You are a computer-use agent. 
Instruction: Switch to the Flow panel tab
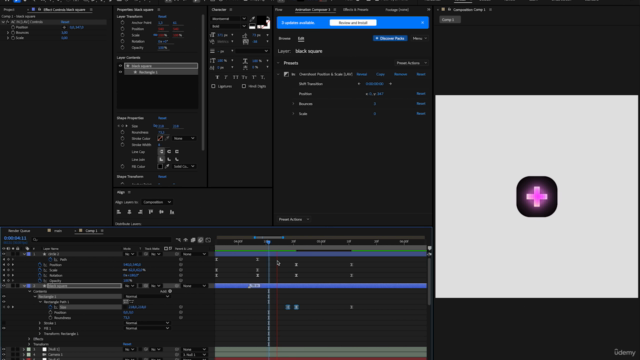click(279, 9)
